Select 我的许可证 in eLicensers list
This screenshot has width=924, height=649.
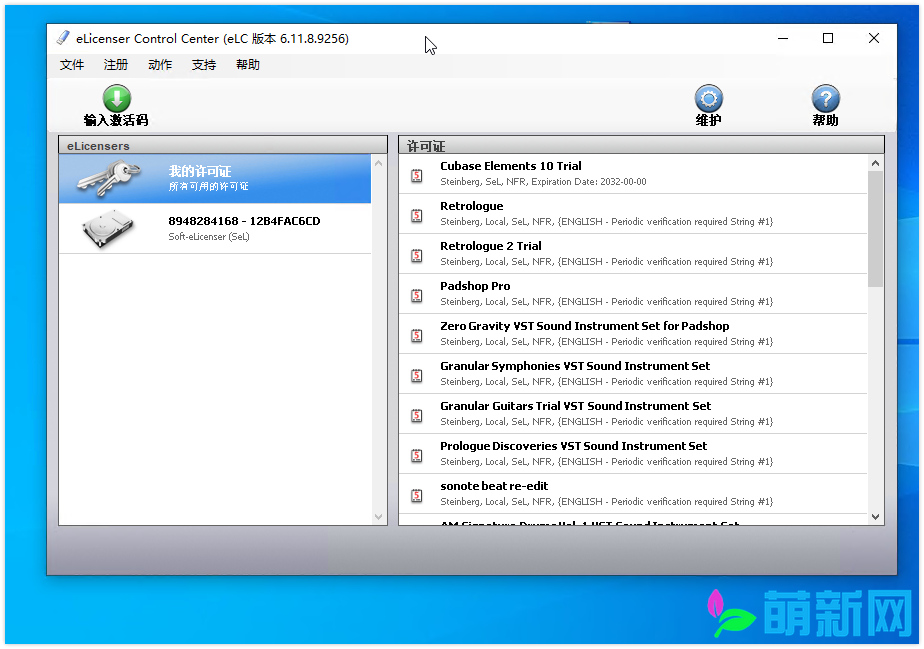(215, 179)
